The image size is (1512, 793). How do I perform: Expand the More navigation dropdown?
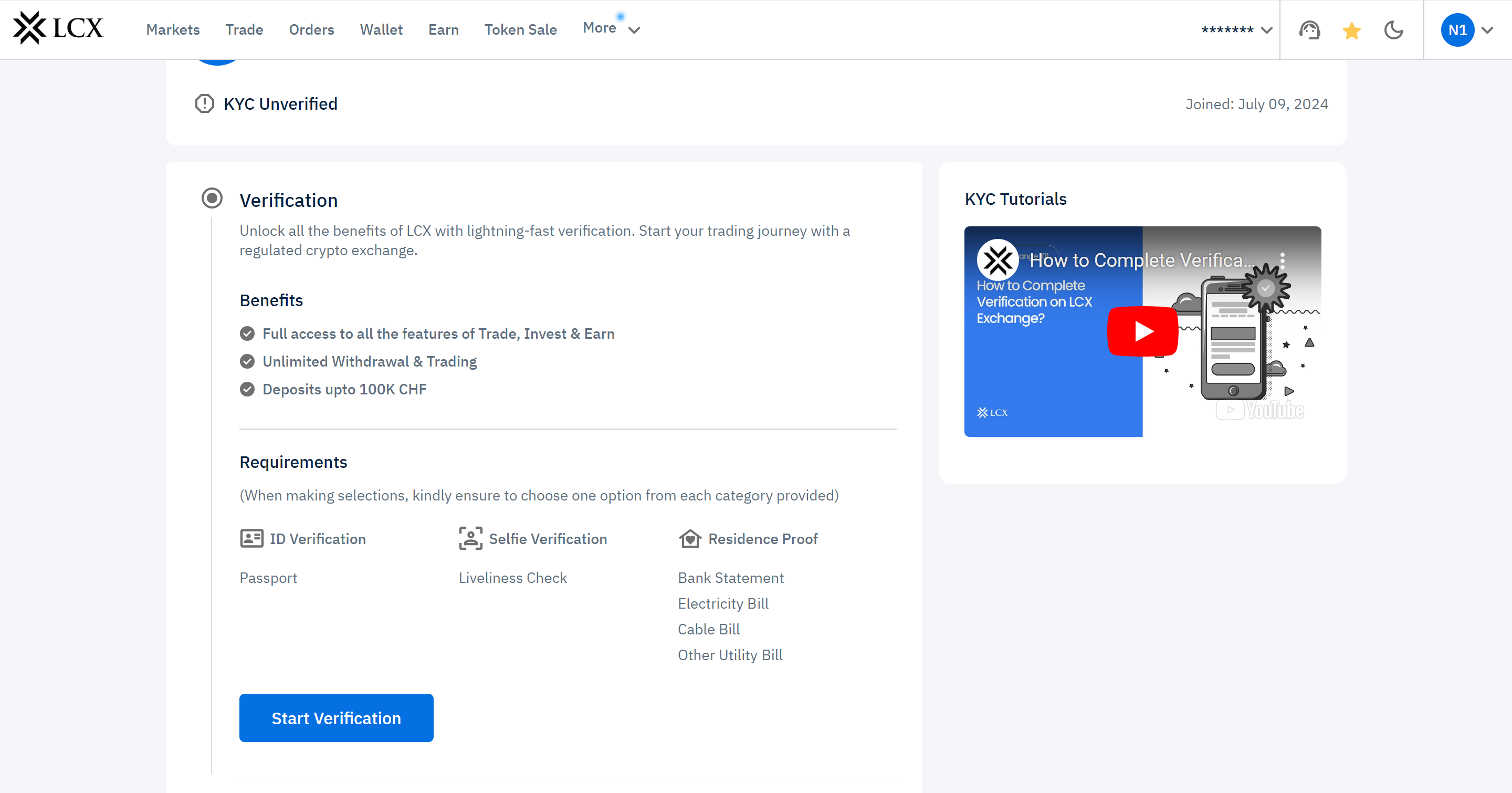pos(611,29)
